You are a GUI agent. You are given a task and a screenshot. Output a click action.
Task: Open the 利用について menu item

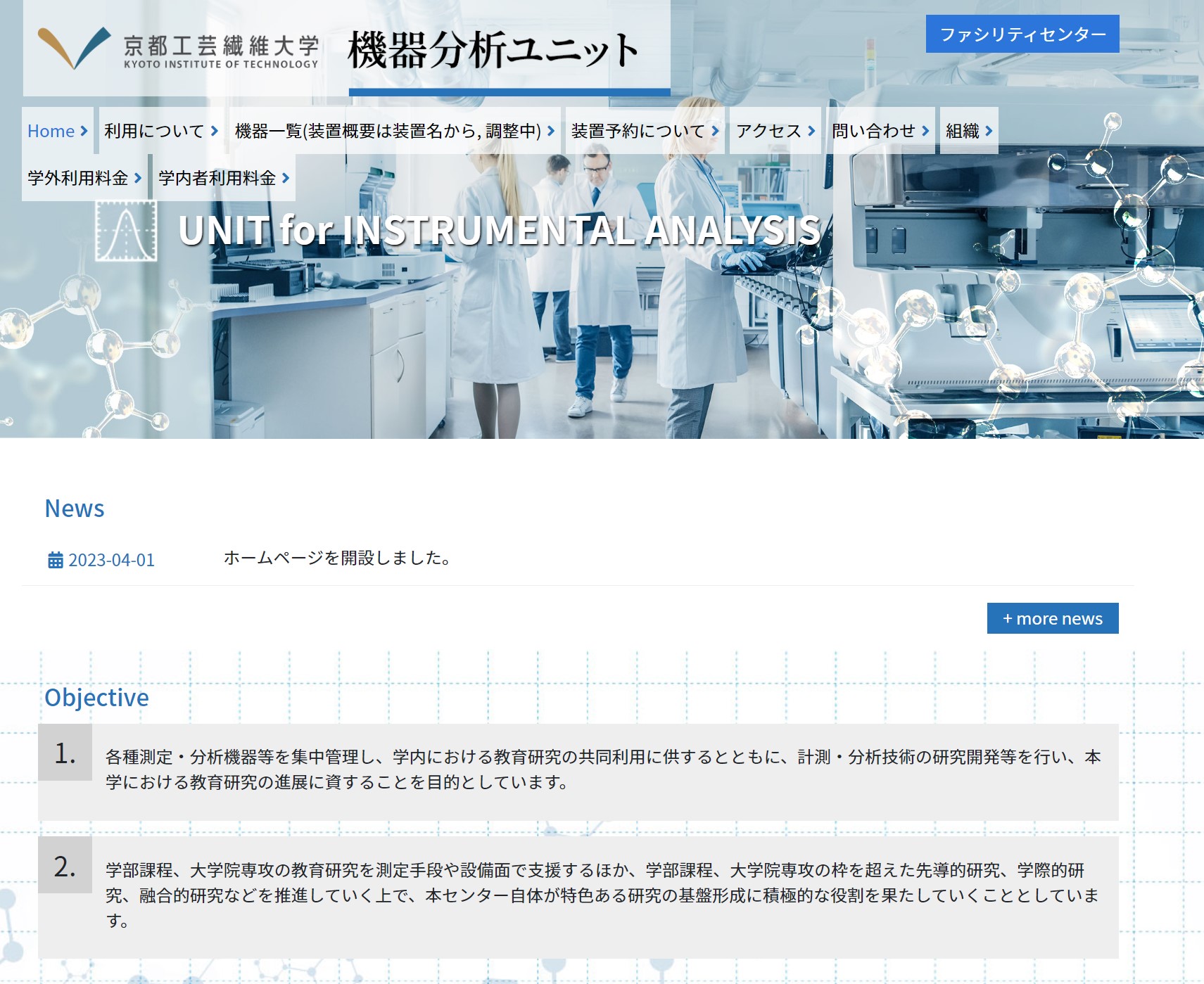click(161, 131)
